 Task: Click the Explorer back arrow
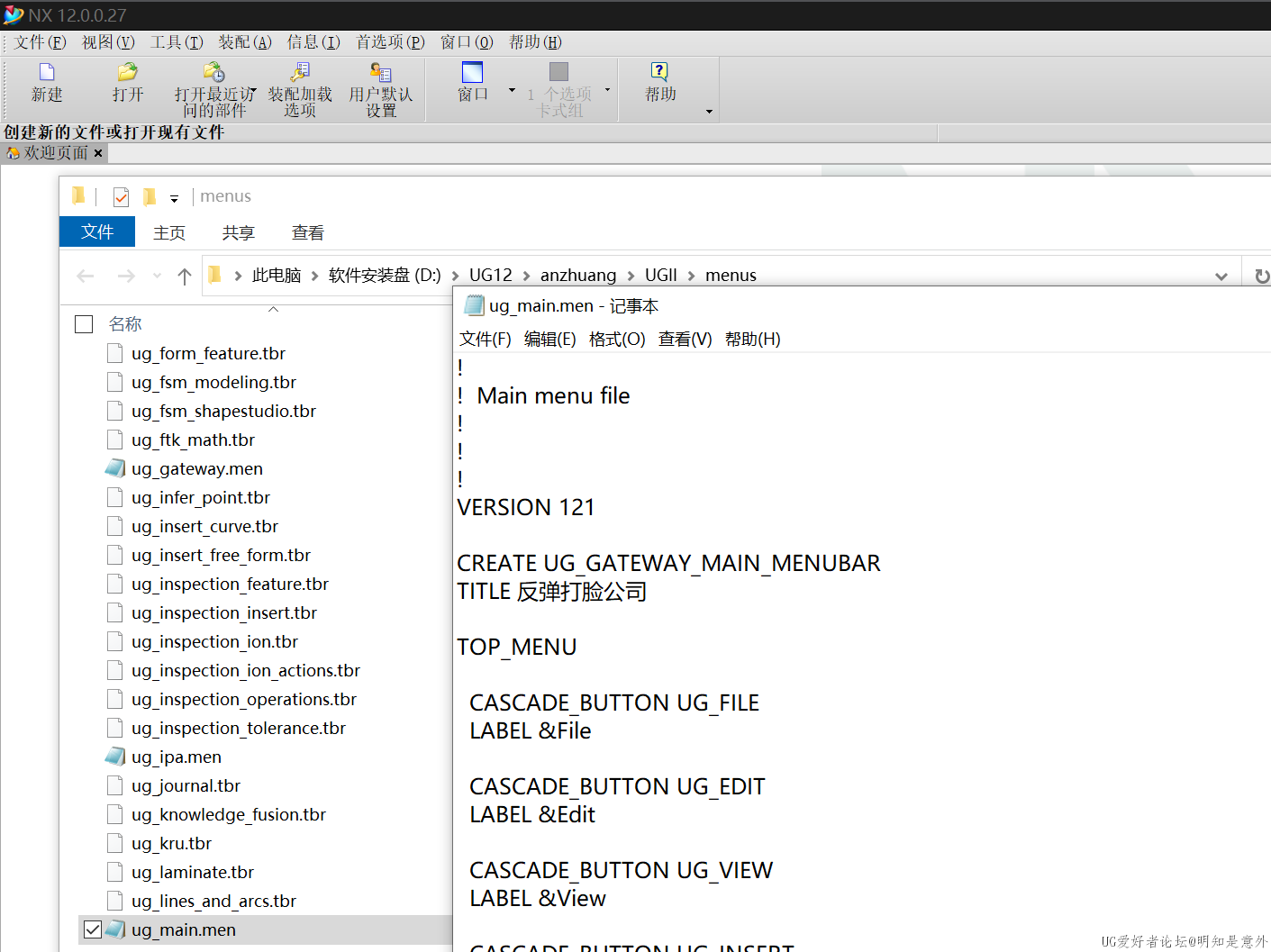(x=86, y=276)
